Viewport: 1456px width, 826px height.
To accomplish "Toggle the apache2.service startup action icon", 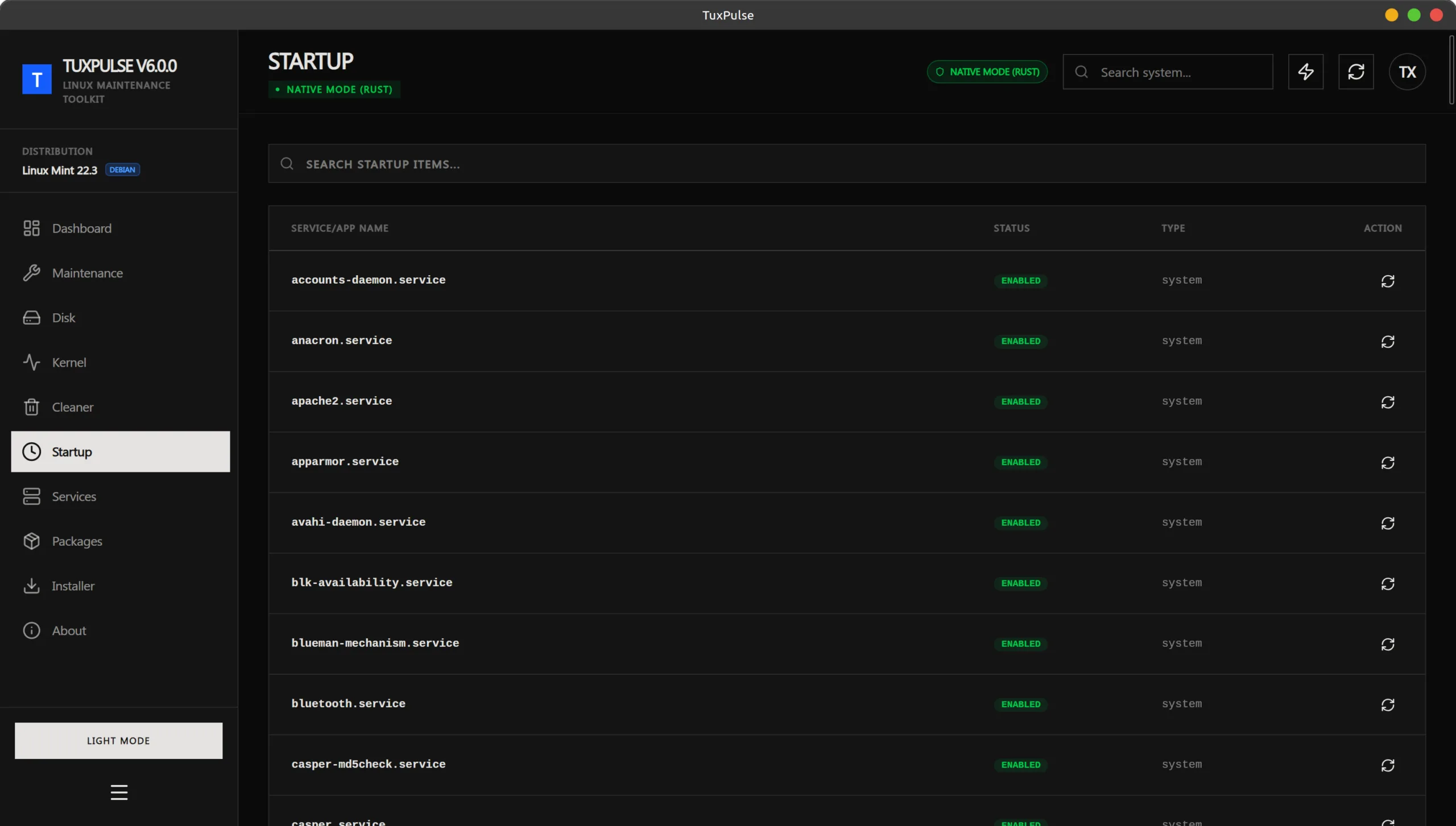I will 1388,402.
